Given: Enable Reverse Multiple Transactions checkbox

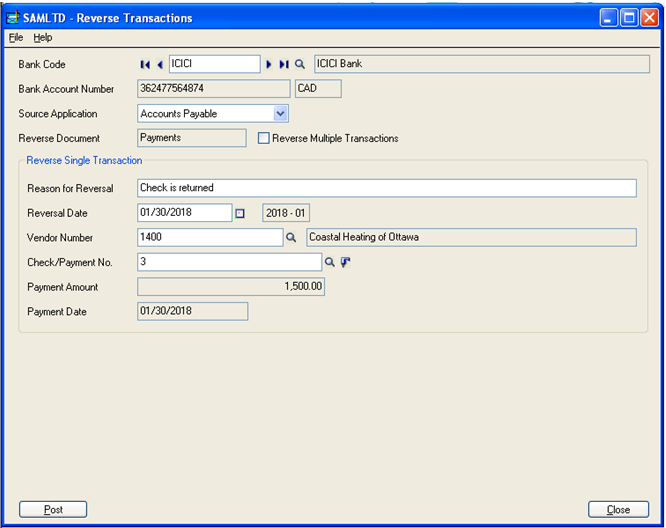Looking at the screenshot, I should click(x=264, y=139).
